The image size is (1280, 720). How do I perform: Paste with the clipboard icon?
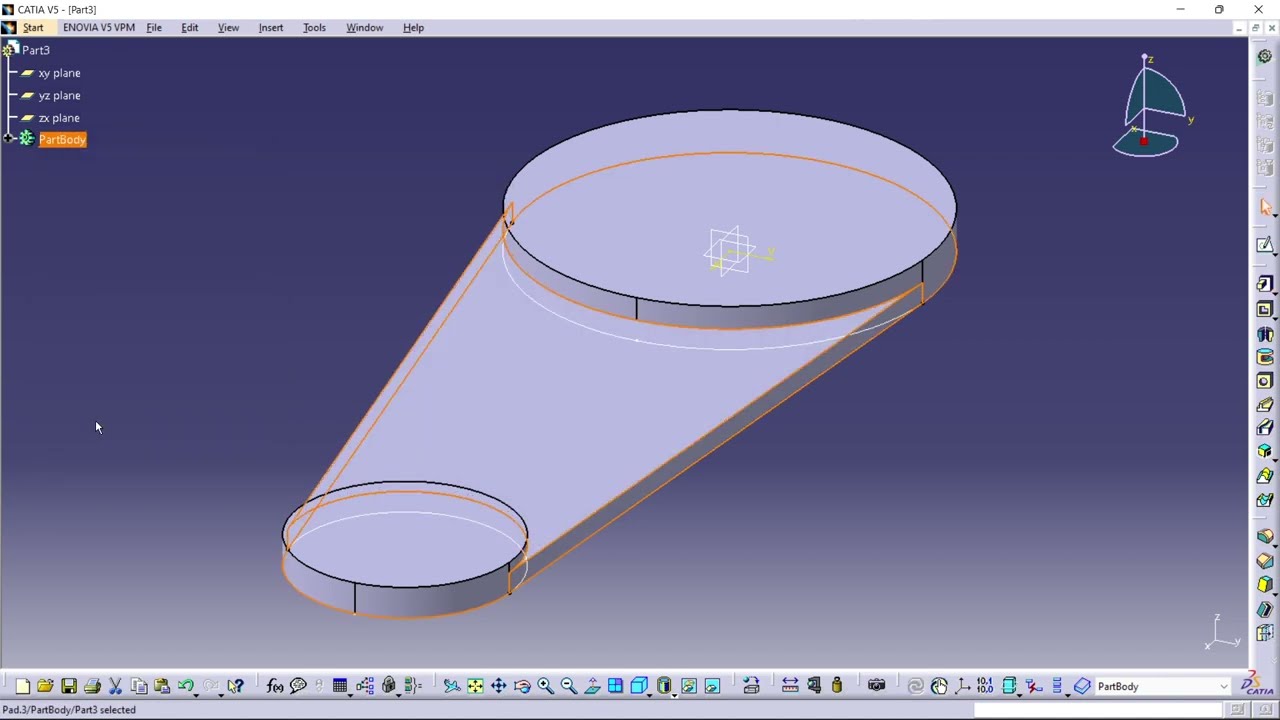[x=162, y=686]
